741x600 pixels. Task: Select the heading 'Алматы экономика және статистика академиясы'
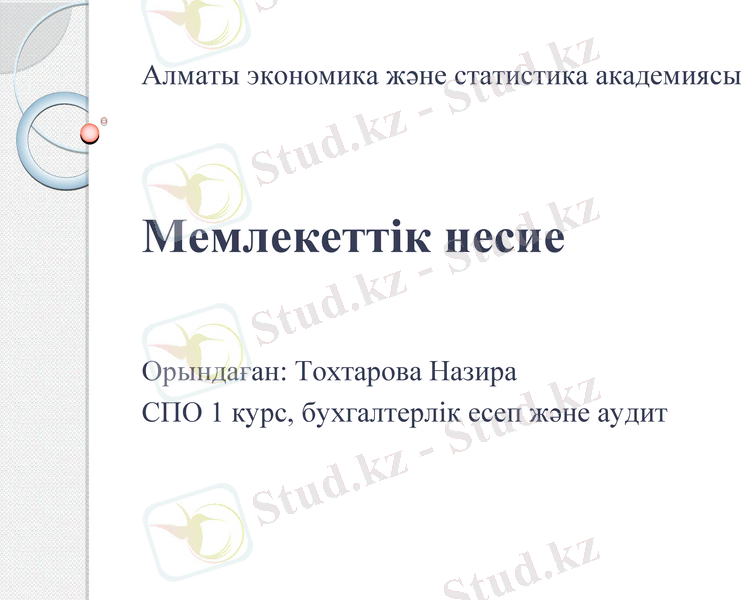click(x=440, y=76)
